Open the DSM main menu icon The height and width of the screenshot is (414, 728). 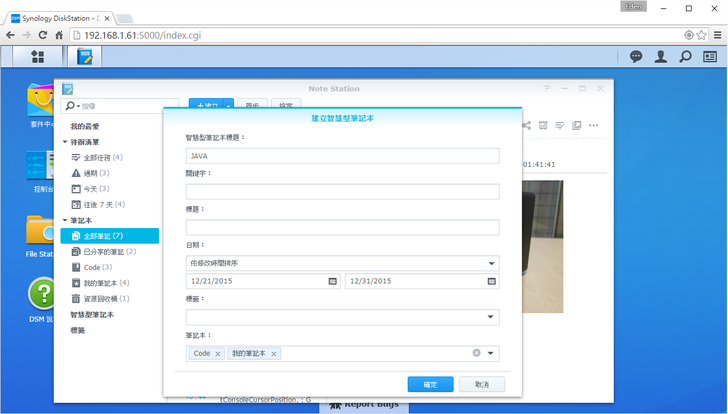38,57
